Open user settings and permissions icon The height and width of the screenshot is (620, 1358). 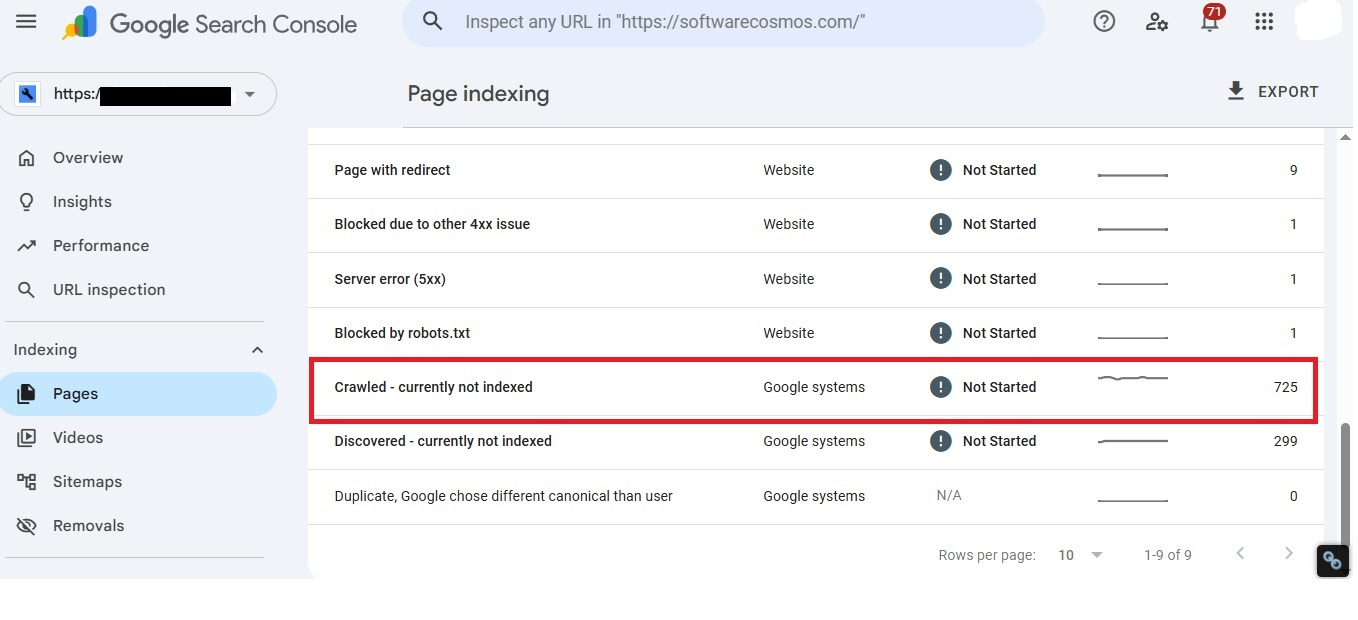(1157, 21)
